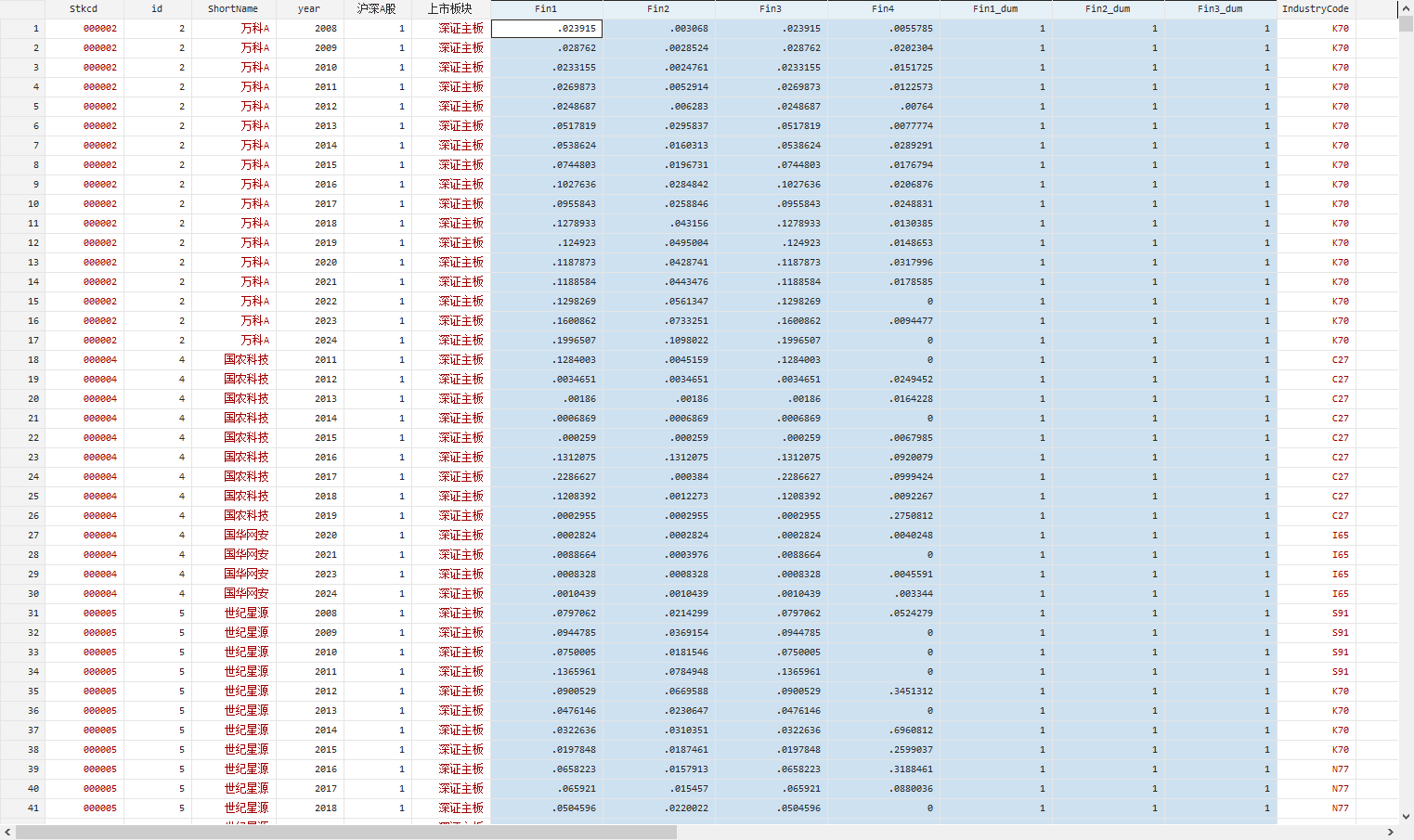1414x840 pixels.
Task: Select the Fin2_dum column header
Action: (x=1108, y=8)
